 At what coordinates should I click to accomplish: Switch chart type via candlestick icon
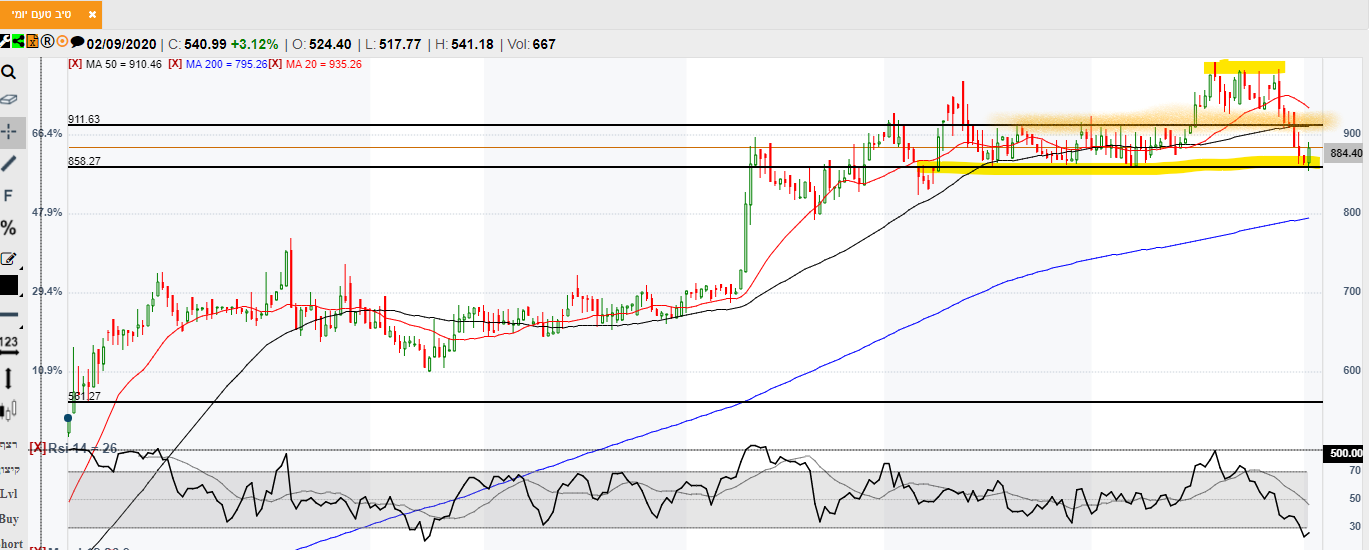pos(8,409)
